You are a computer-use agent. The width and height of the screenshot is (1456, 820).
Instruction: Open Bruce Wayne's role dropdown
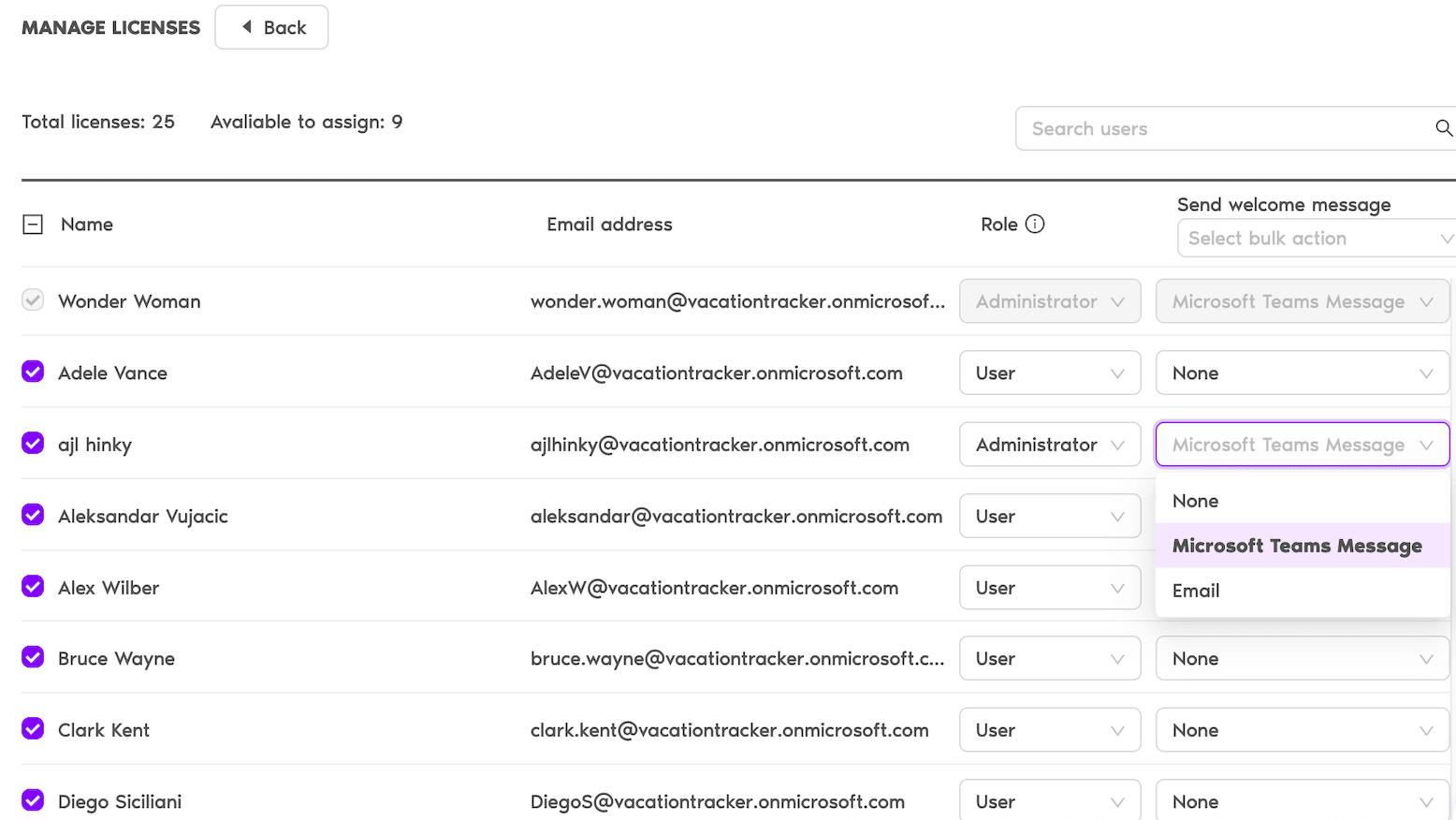click(x=1050, y=658)
